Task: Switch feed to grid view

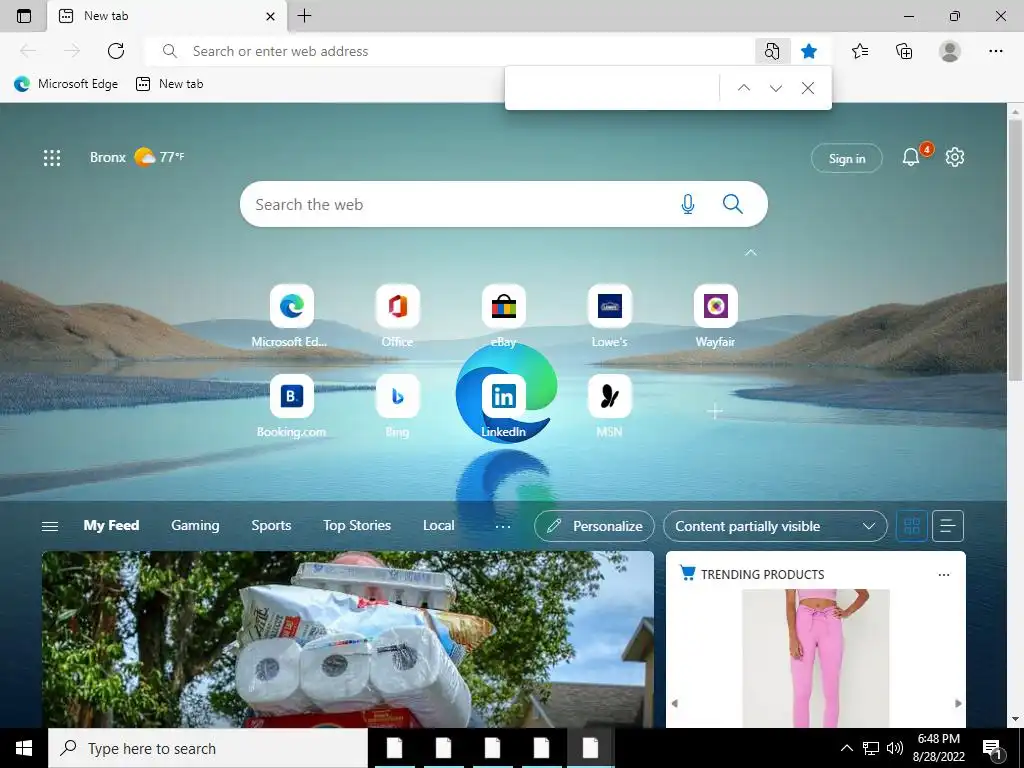Action: click(912, 526)
